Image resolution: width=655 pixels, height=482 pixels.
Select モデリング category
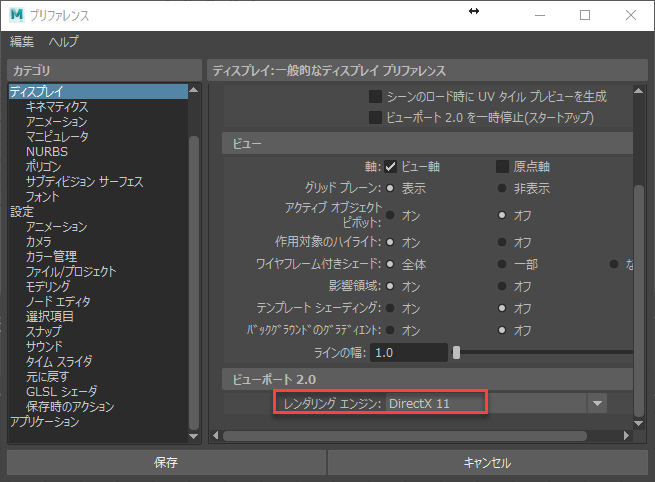(48, 287)
